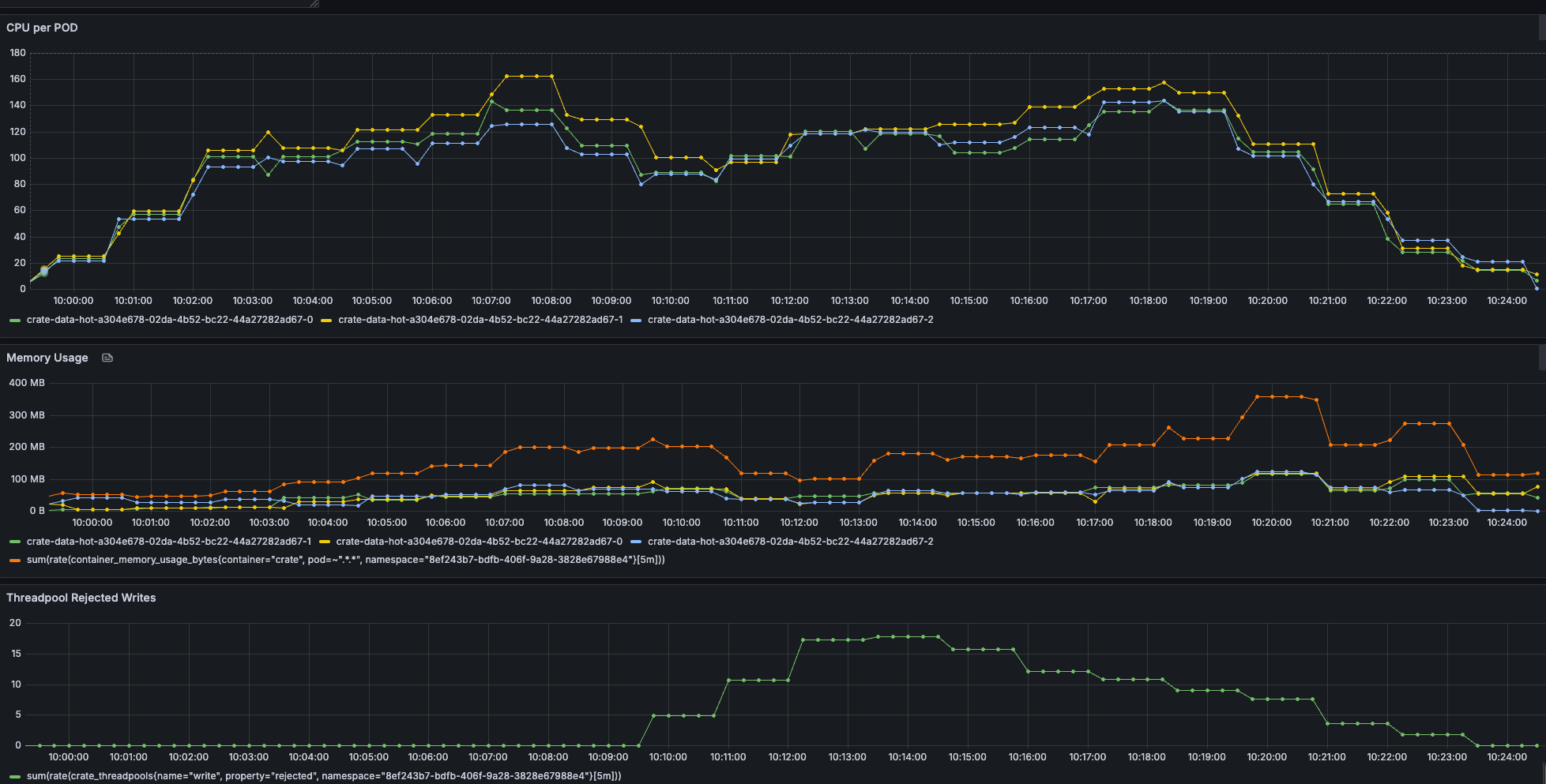Open orange swatch for memory sum series
Image resolution: width=1546 pixels, height=784 pixels.
tap(14, 561)
